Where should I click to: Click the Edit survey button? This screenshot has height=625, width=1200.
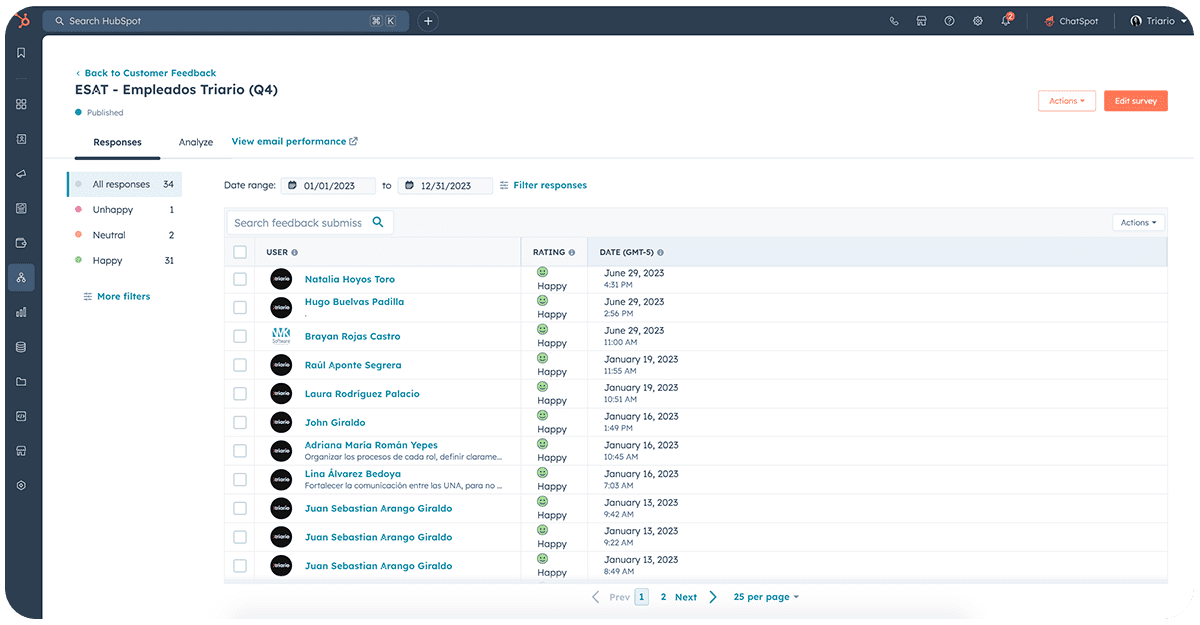[x=1136, y=101]
